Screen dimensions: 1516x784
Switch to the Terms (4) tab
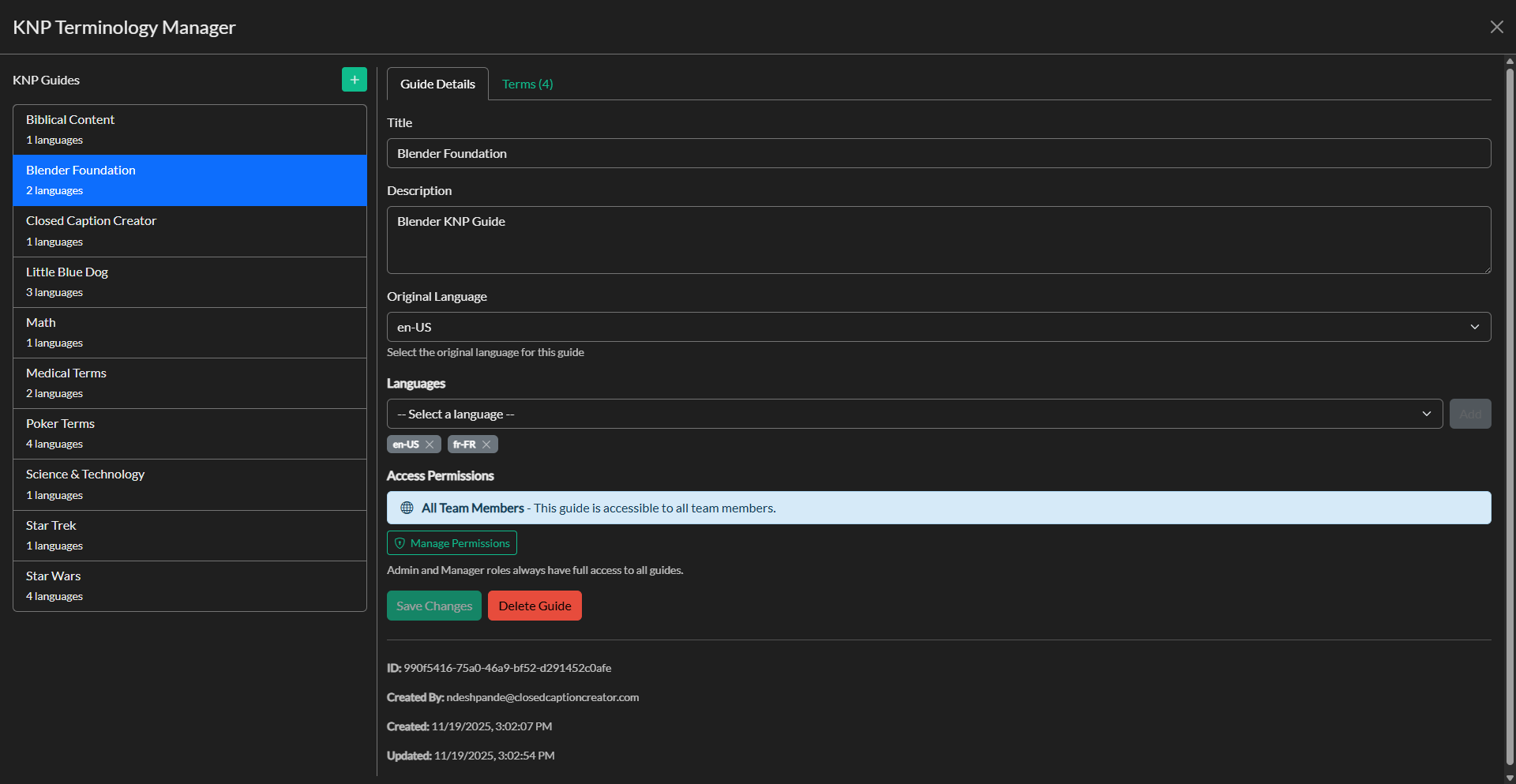tap(527, 84)
